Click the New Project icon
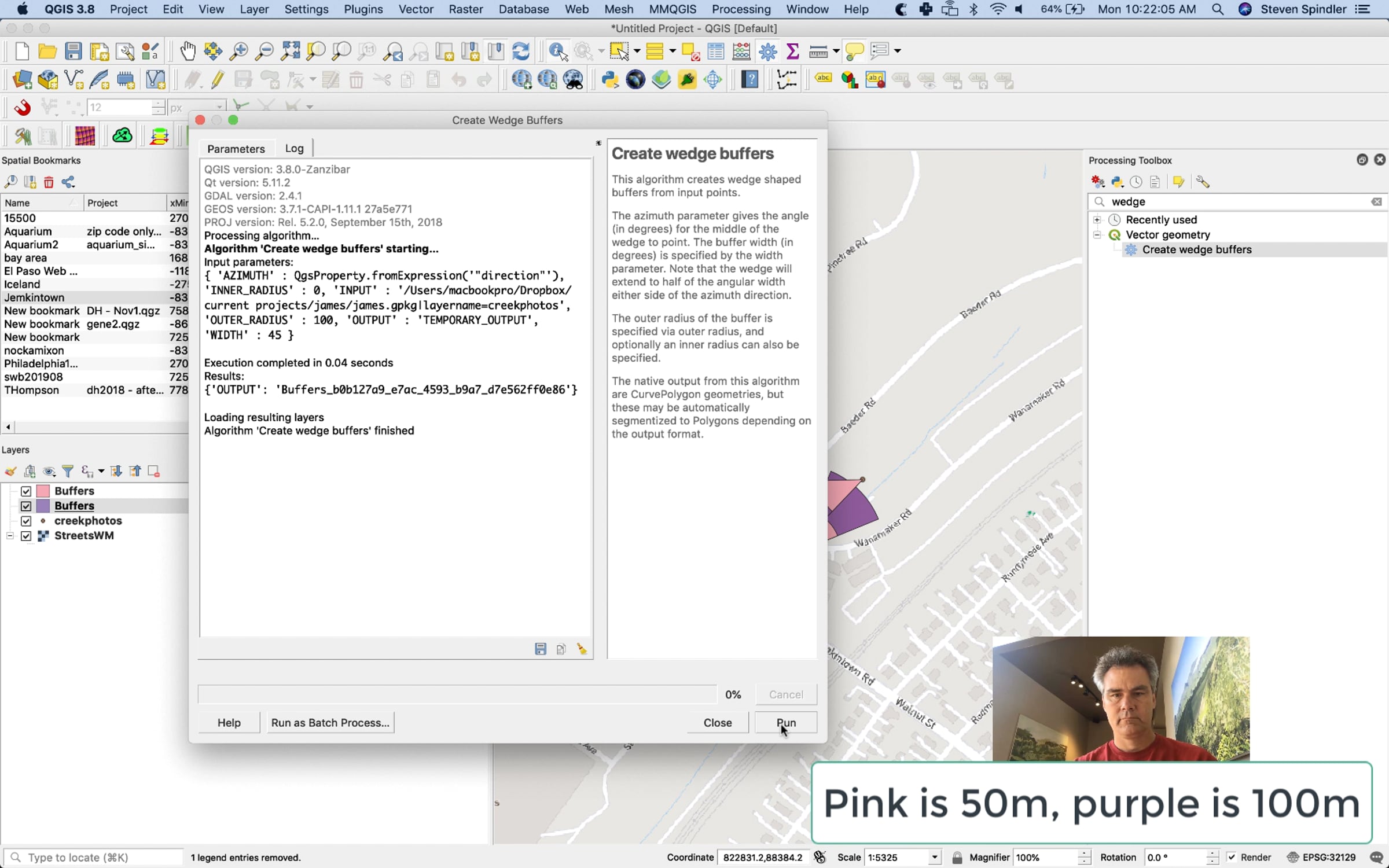1389x868 pixels. click(22, 52)
